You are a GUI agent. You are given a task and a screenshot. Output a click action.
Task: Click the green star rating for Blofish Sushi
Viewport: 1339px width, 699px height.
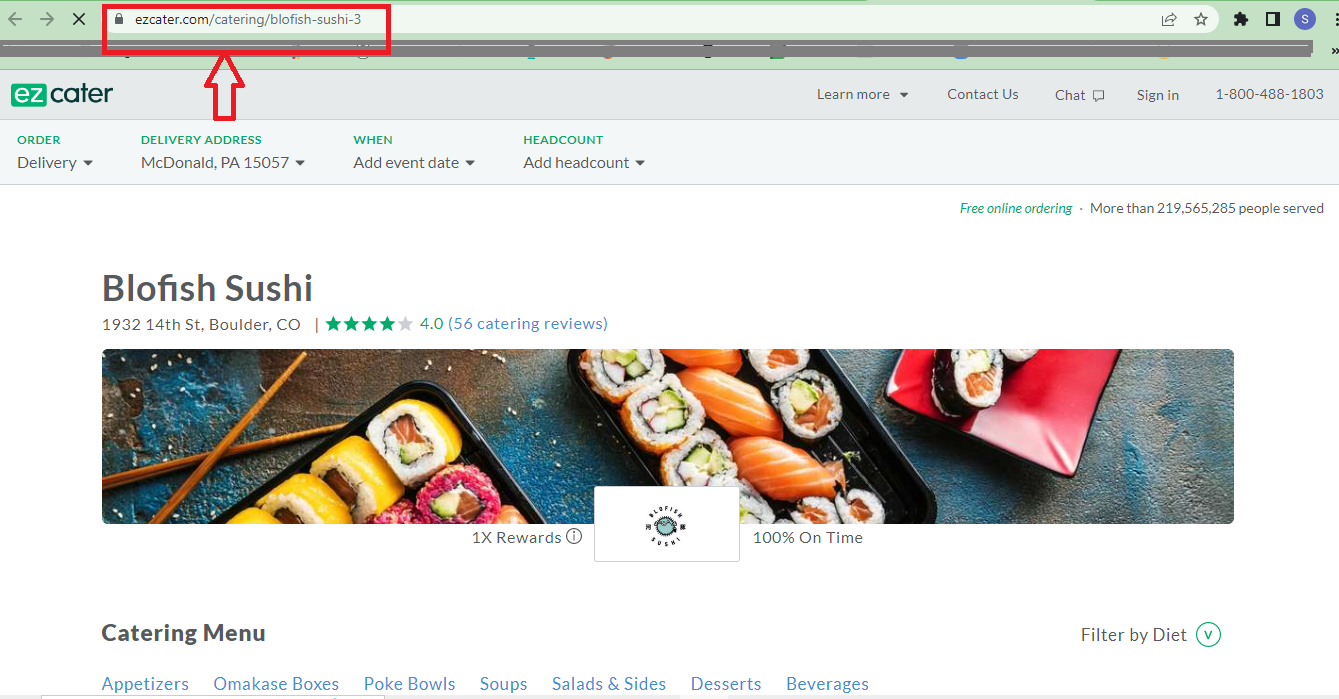coord(369,324)
